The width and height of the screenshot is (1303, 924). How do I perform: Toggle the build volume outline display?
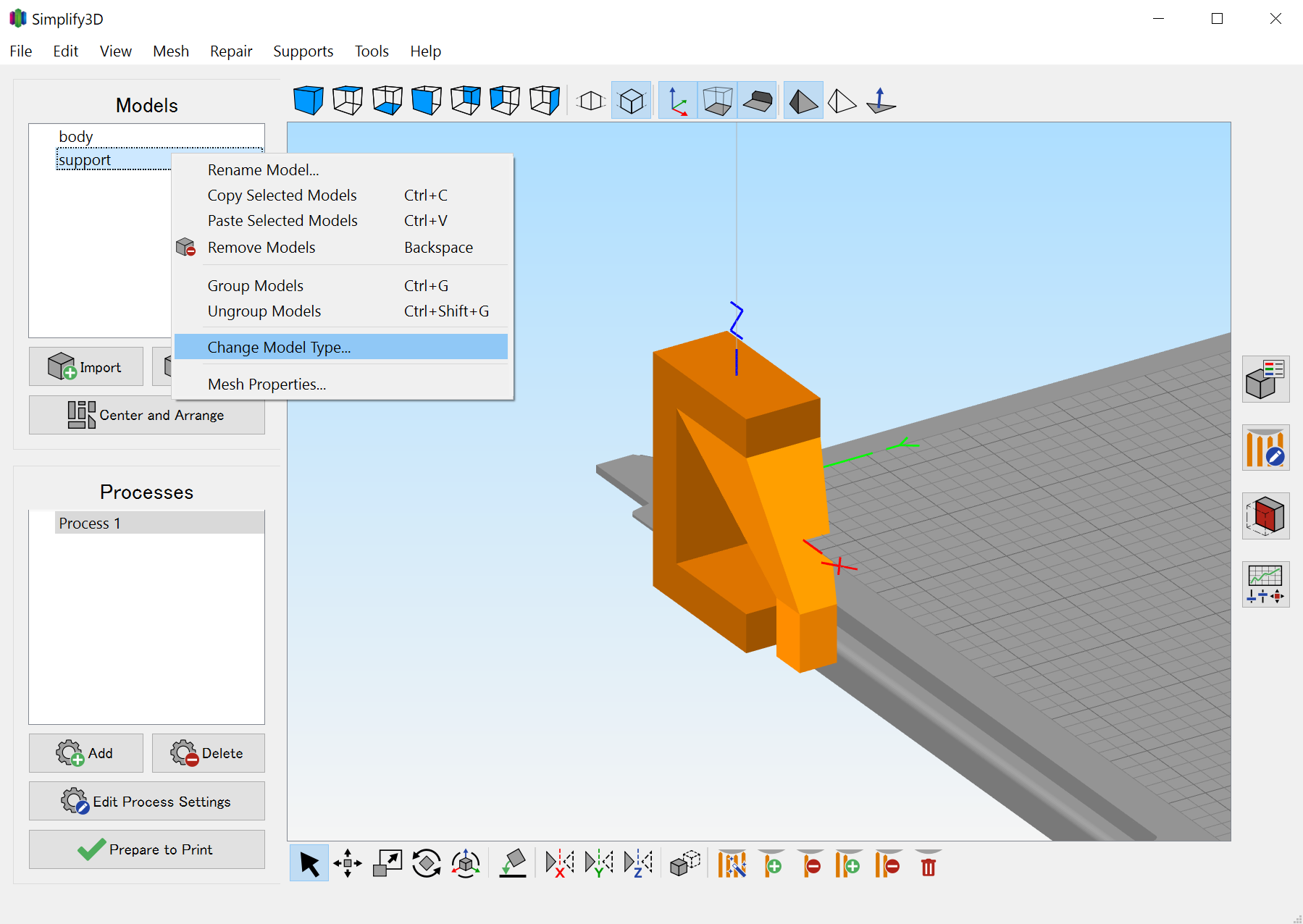coord(718,101)
